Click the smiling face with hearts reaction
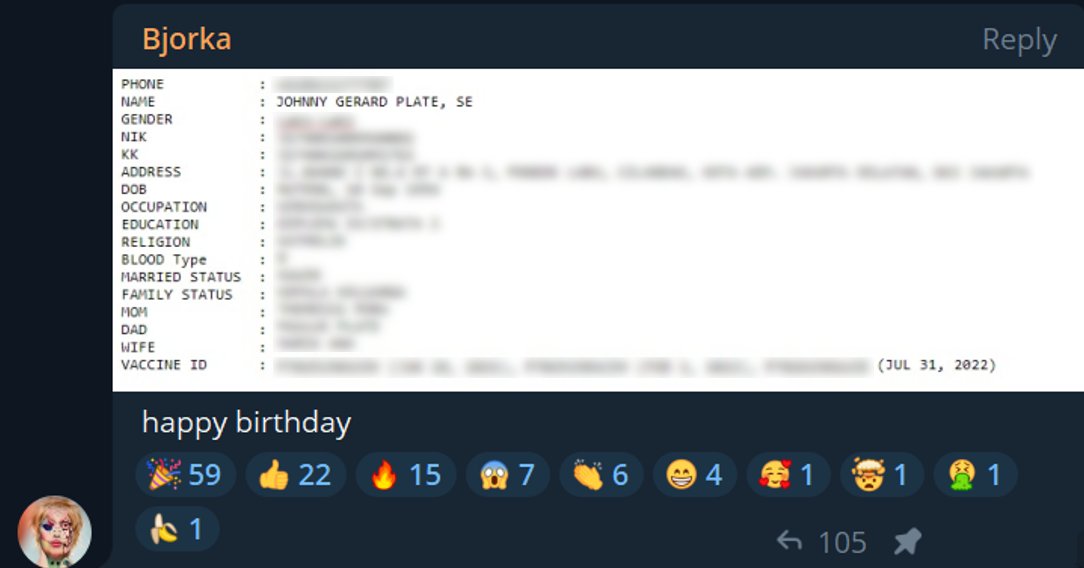The width and height of the screenshot is (1084, 568). point(788,475)
